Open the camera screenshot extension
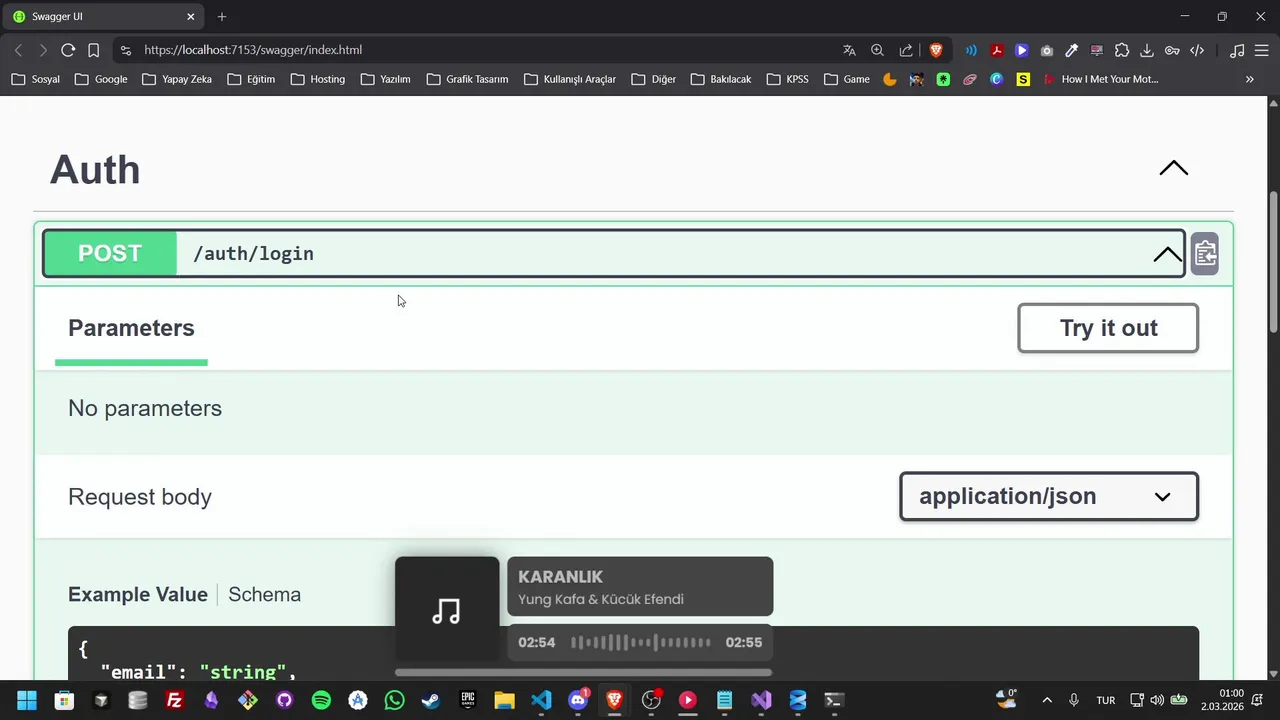Screen dimensions: 1280x720 click(1047, 50)
